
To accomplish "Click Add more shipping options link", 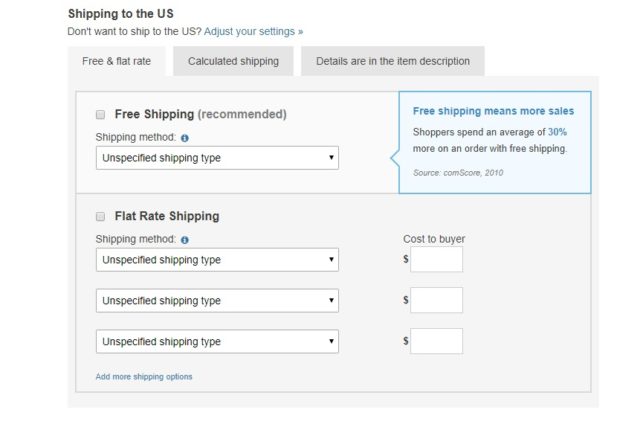I will pos(144,377).
